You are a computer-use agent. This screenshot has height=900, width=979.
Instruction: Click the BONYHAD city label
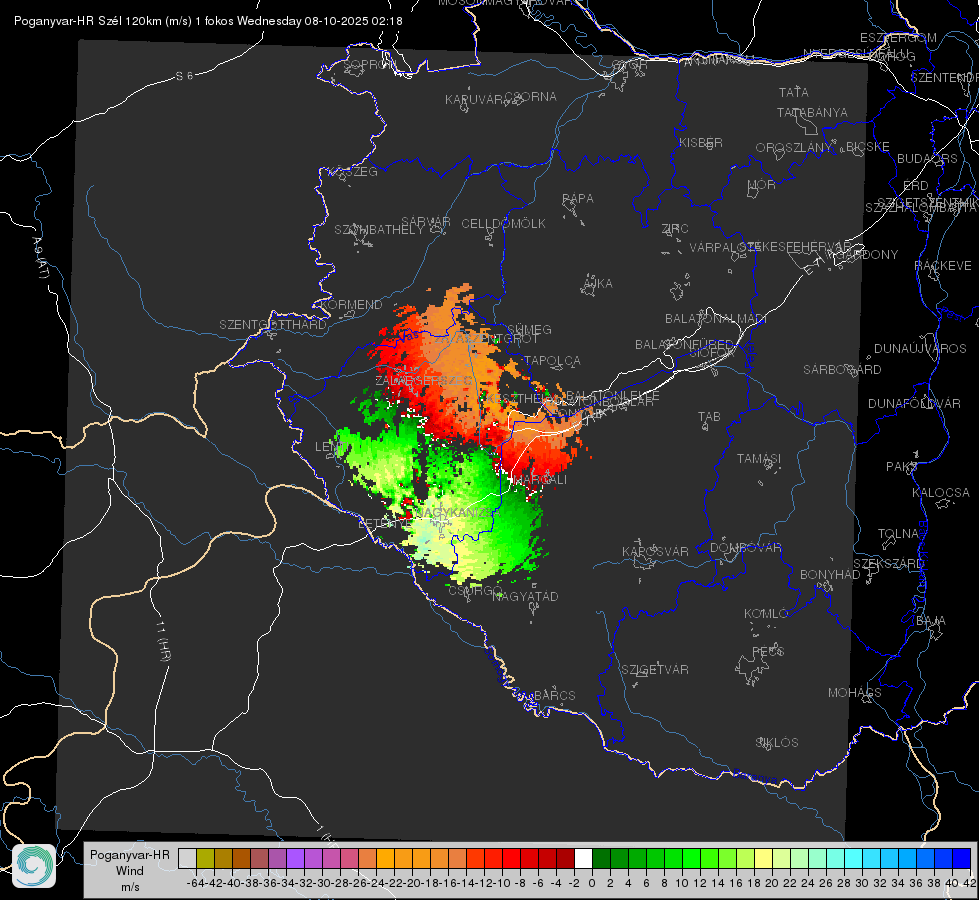830,574
